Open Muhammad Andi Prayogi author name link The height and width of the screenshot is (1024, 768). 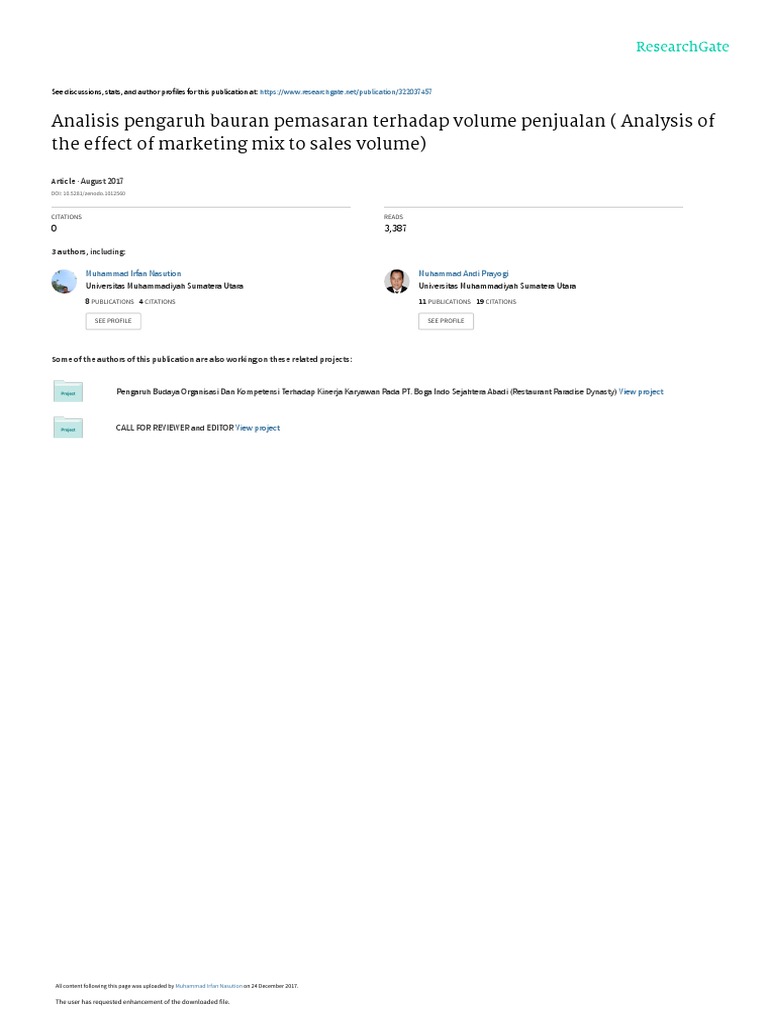click(463, 273)
